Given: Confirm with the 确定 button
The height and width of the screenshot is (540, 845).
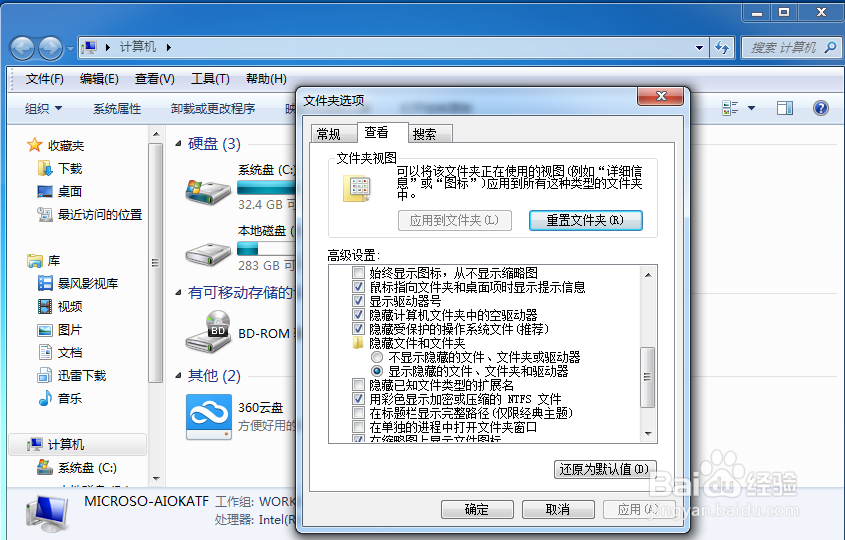Looking at the screenshot, I should pos(477,509).
